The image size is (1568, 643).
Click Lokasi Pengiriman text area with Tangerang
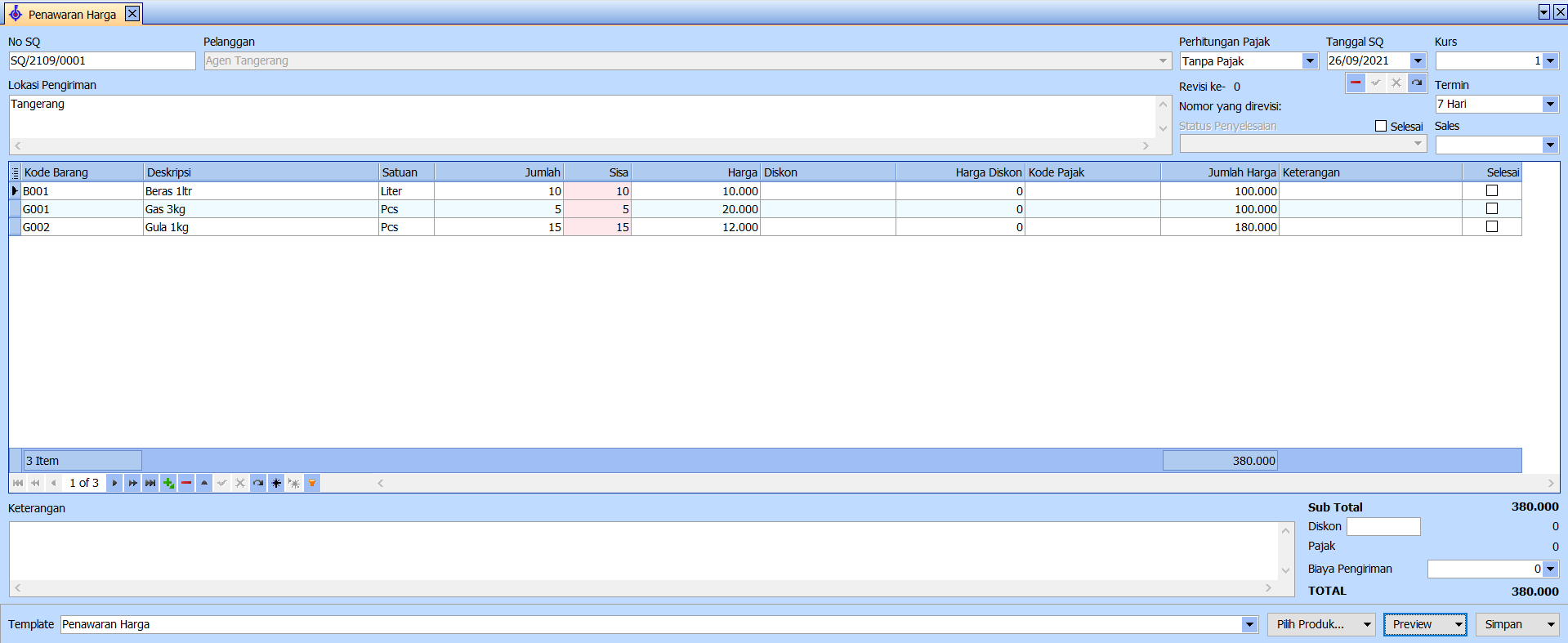(x=582, y=117)
